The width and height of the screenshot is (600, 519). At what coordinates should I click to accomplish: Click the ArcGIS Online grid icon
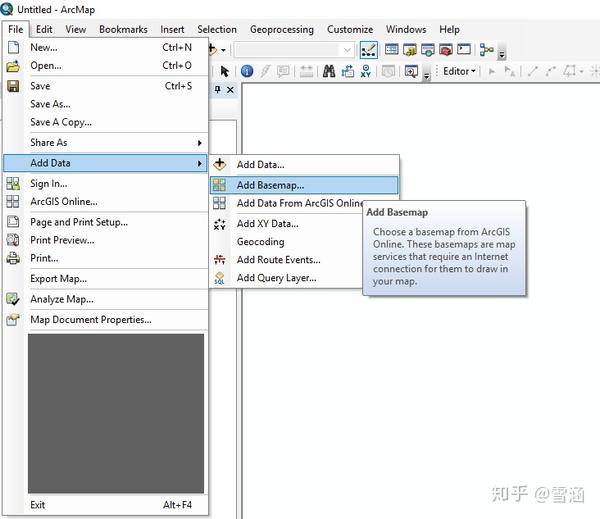[13, 202]
